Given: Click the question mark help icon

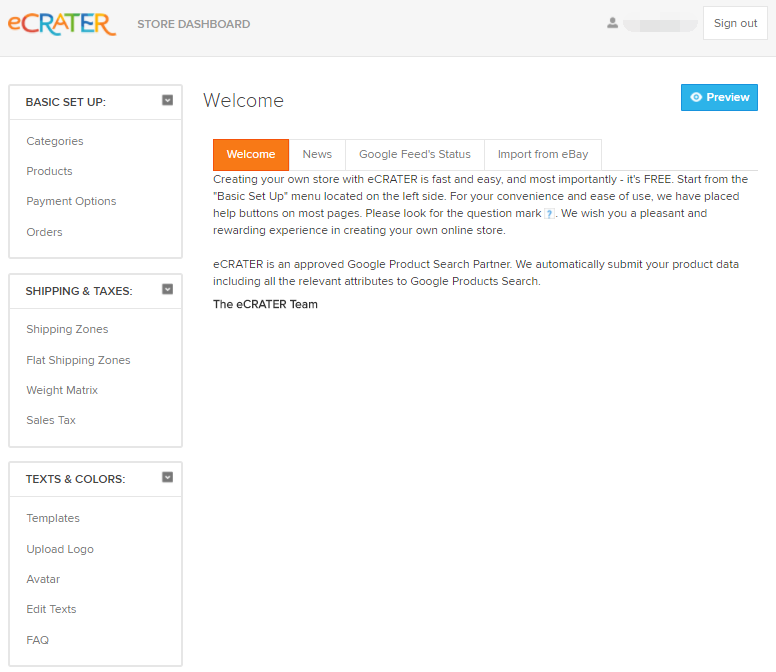Looking at the screenshot, I should pos(549,214).
